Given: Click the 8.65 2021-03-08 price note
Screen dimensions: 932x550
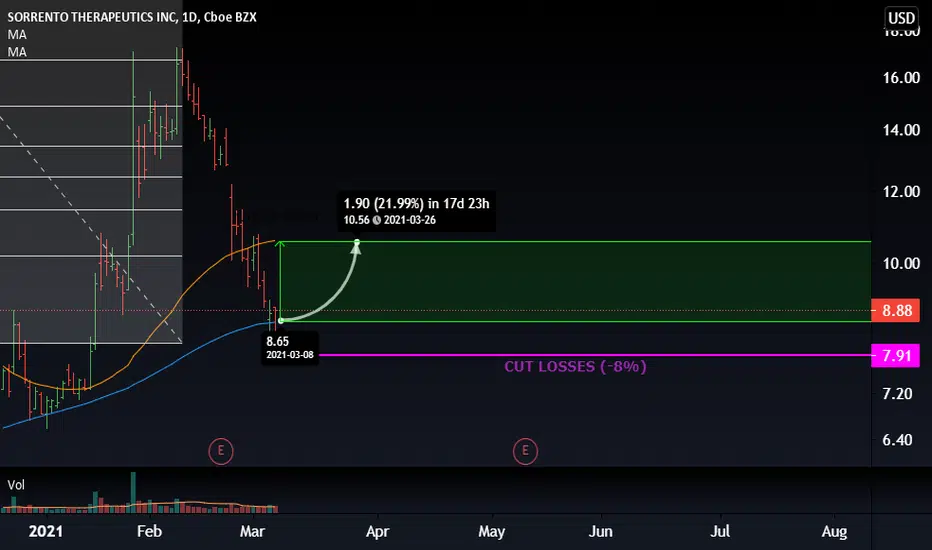Looking at the screenshot, I should (289, 347).
